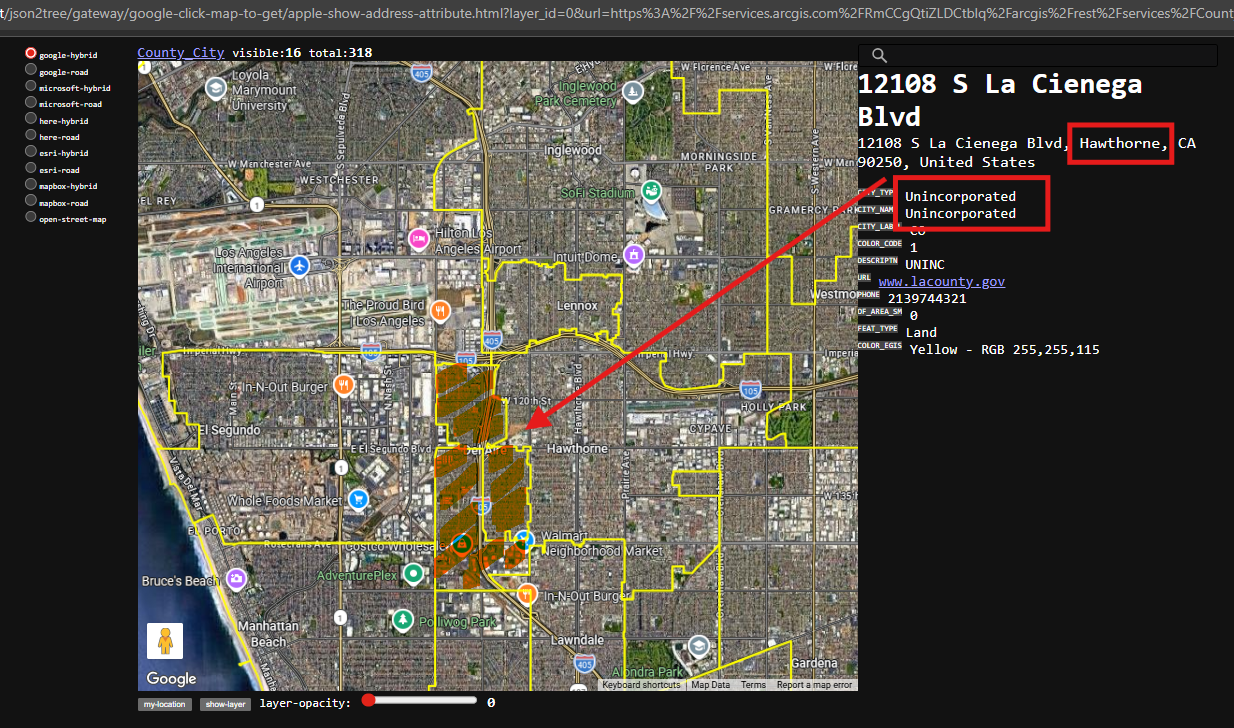Image resolution: width=1234 pixels, height=728 pixels.
Task: Click the Hilton hotel pink marker
Action: coord(419,239)
